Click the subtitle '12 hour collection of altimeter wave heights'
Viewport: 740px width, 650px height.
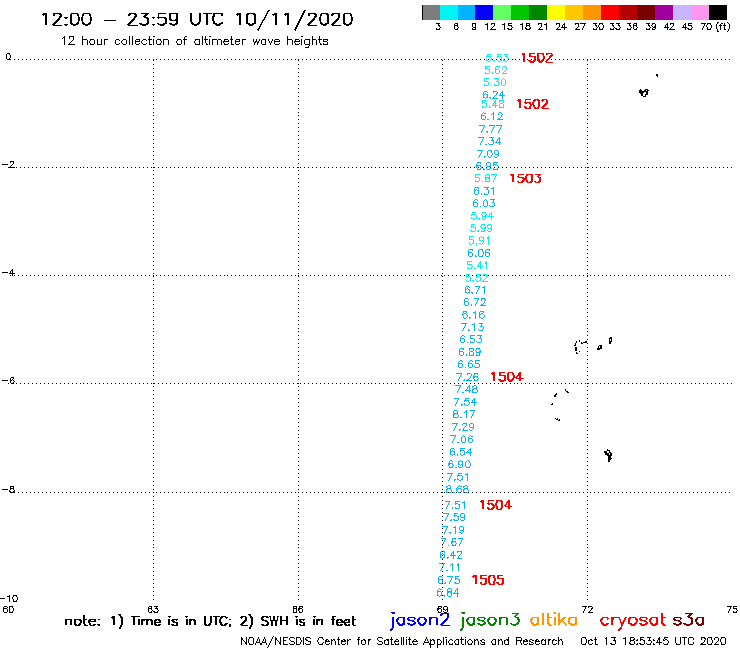[x=194, y=41]
